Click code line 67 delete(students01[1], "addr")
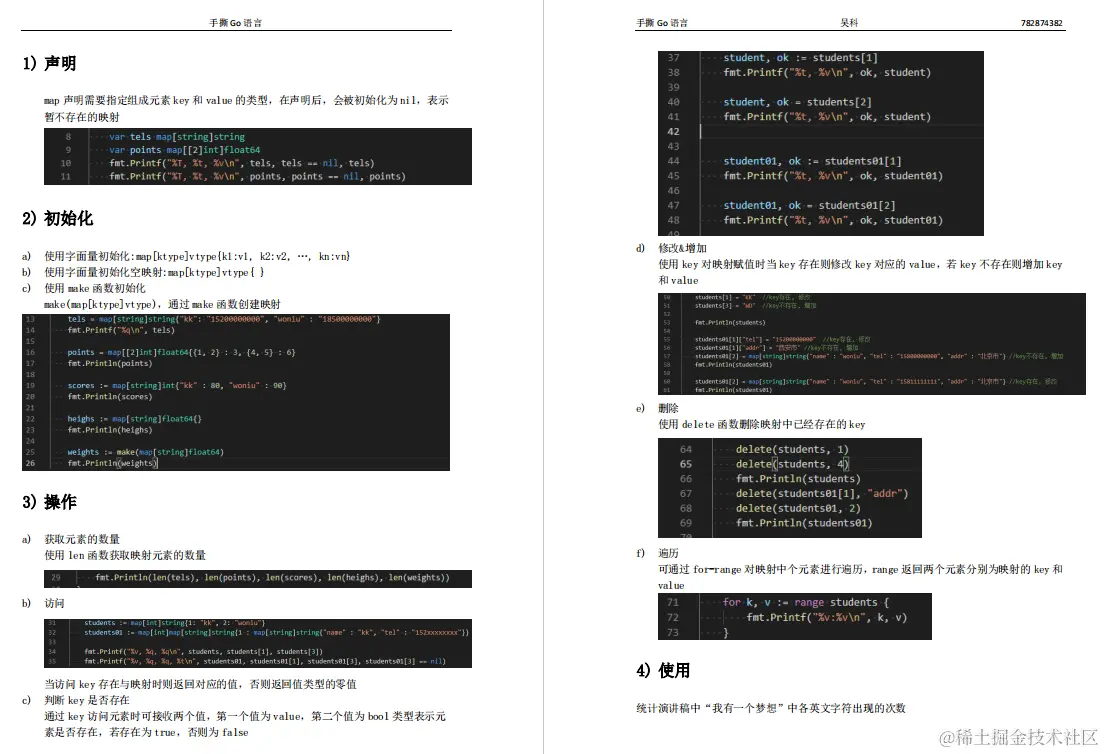Image resolution: width=1105 pixels, height=754 pixels. point(822,494)
